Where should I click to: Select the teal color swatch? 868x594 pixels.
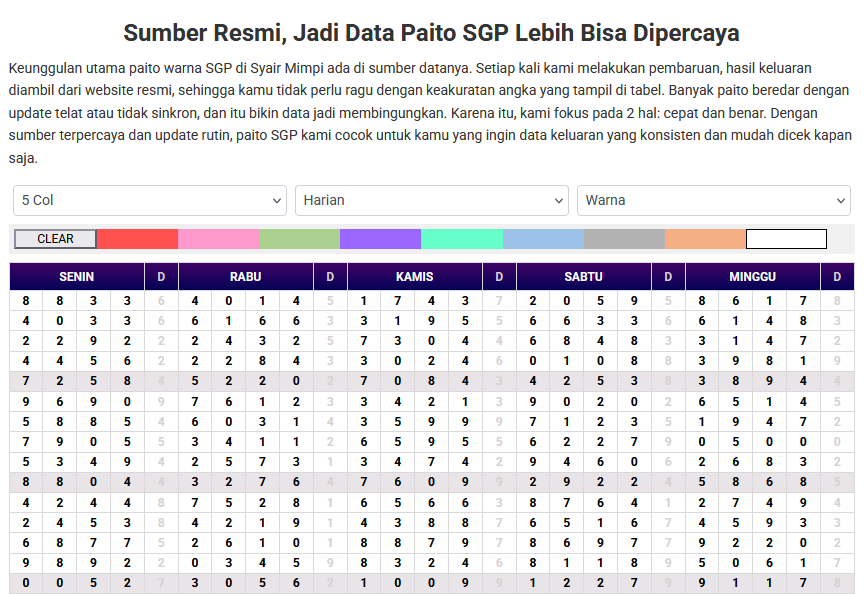pos(460,239)
